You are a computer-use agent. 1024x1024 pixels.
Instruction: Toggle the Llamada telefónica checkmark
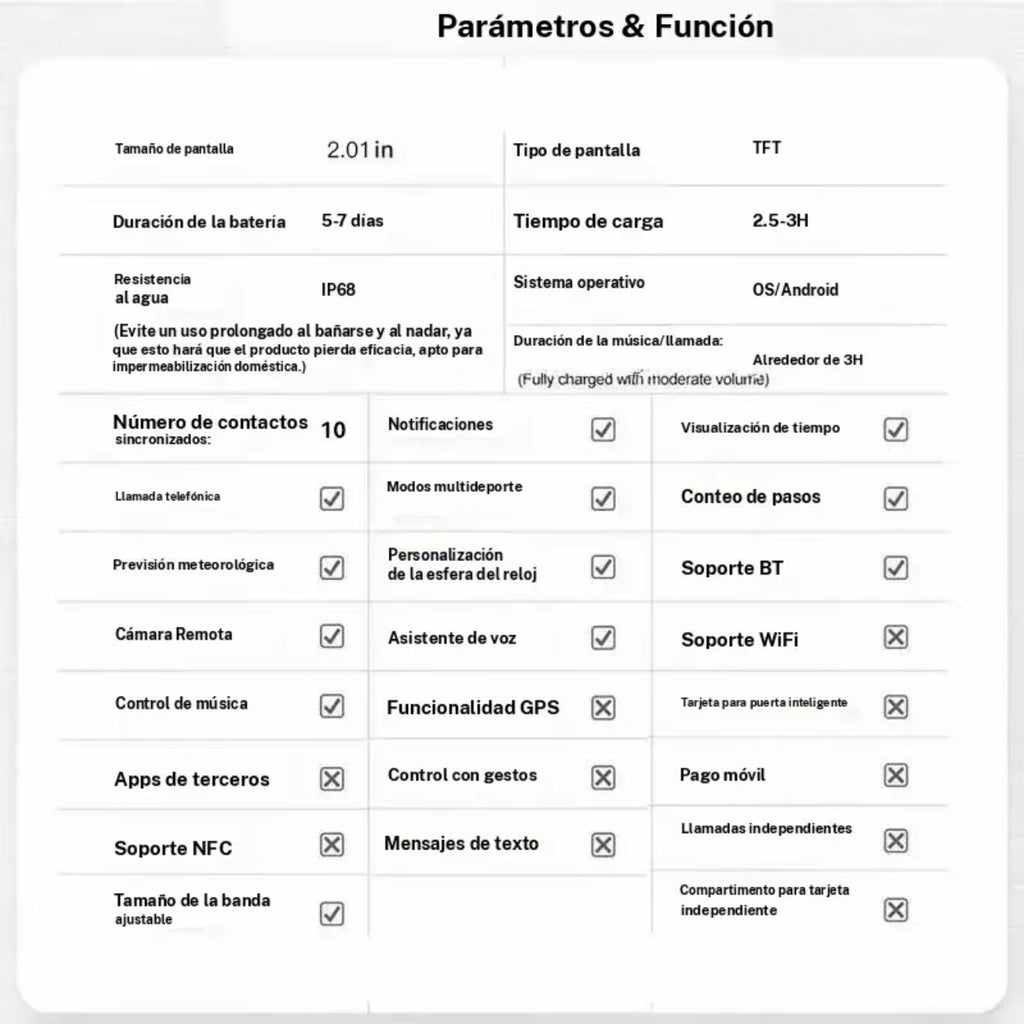tap(332, 498)
